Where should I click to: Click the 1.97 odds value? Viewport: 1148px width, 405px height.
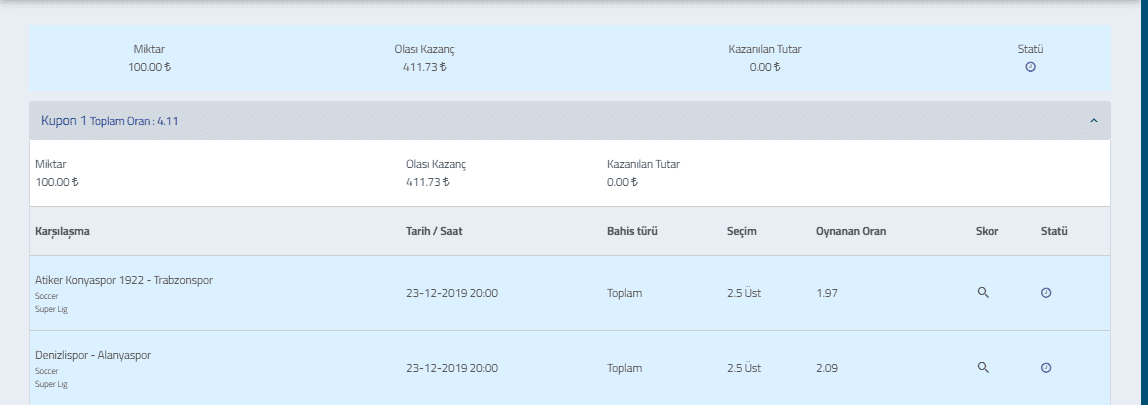tap(827, 293)
